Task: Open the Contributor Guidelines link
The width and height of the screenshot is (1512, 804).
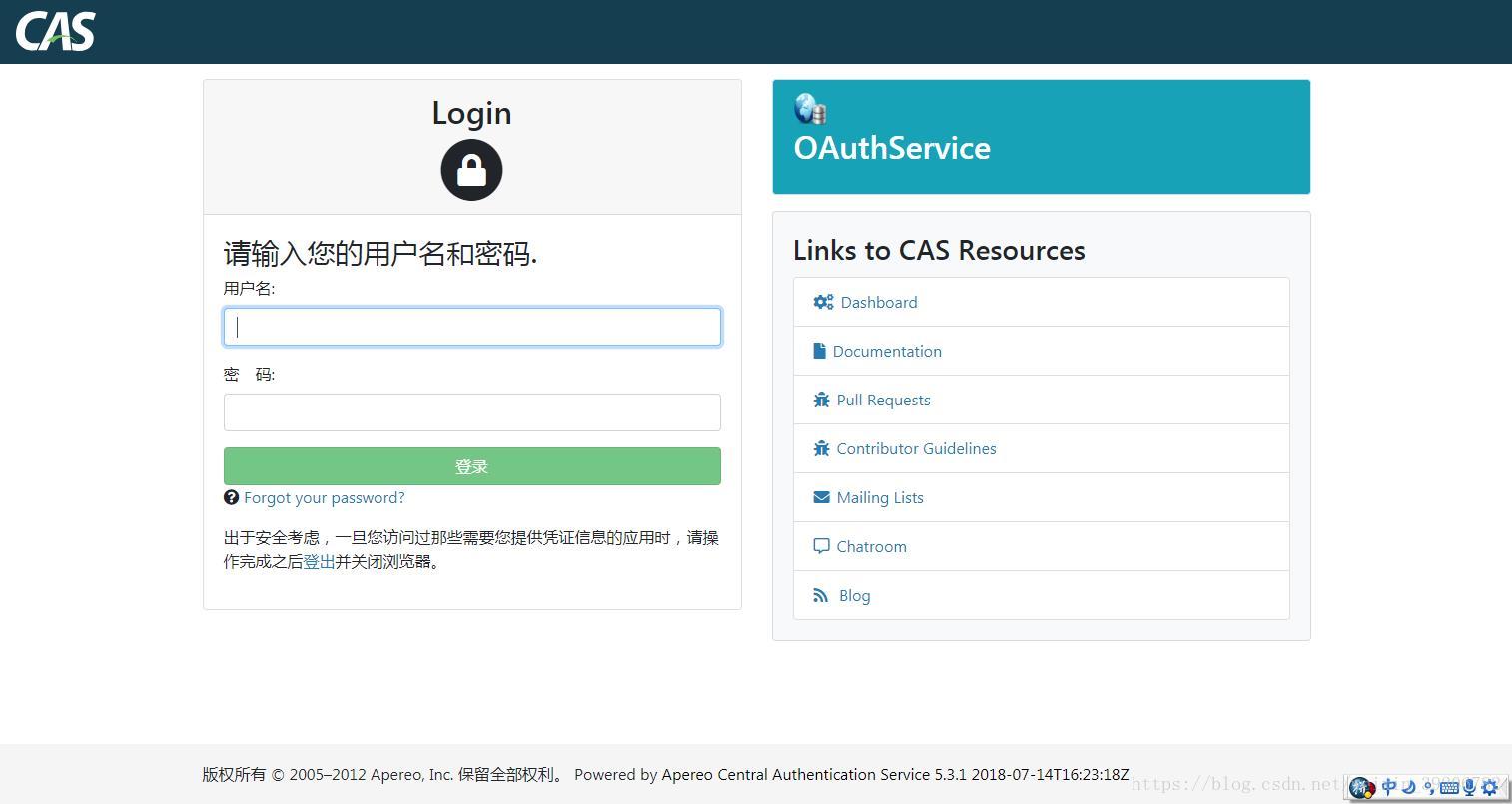Action: tap(917, 448)
